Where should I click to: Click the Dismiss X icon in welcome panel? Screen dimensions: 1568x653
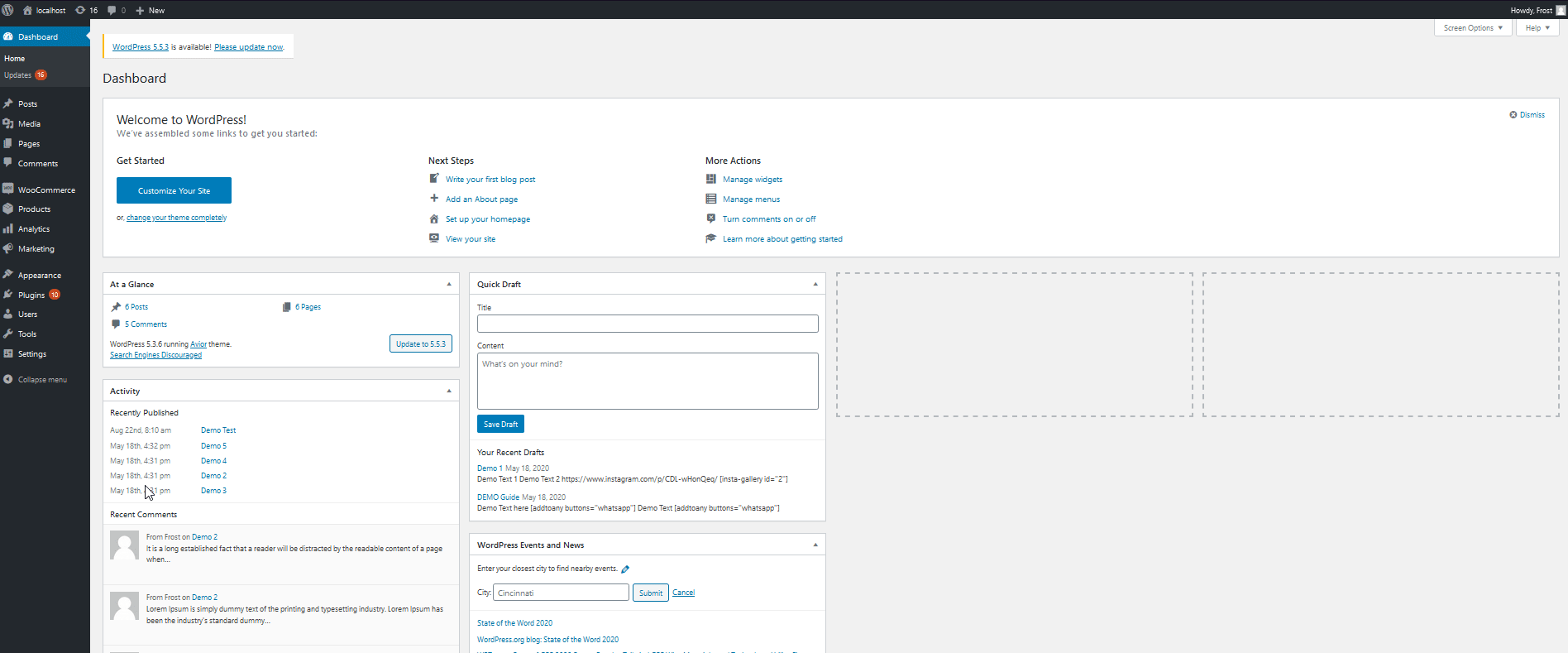click(1513, 115)
